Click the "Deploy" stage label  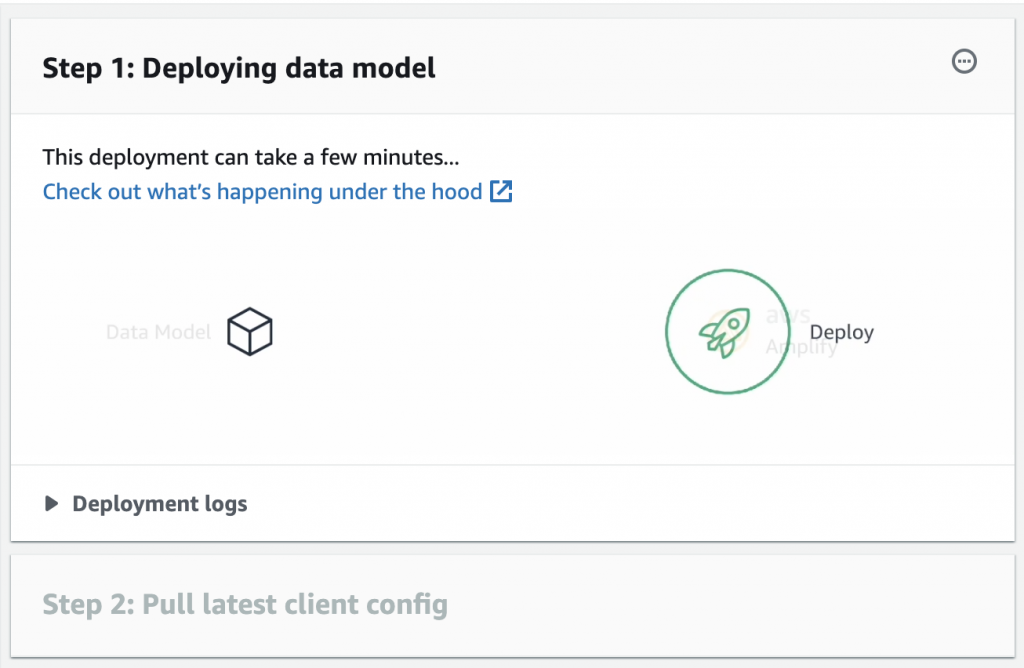pyautogui.click(x=841, y=333)
